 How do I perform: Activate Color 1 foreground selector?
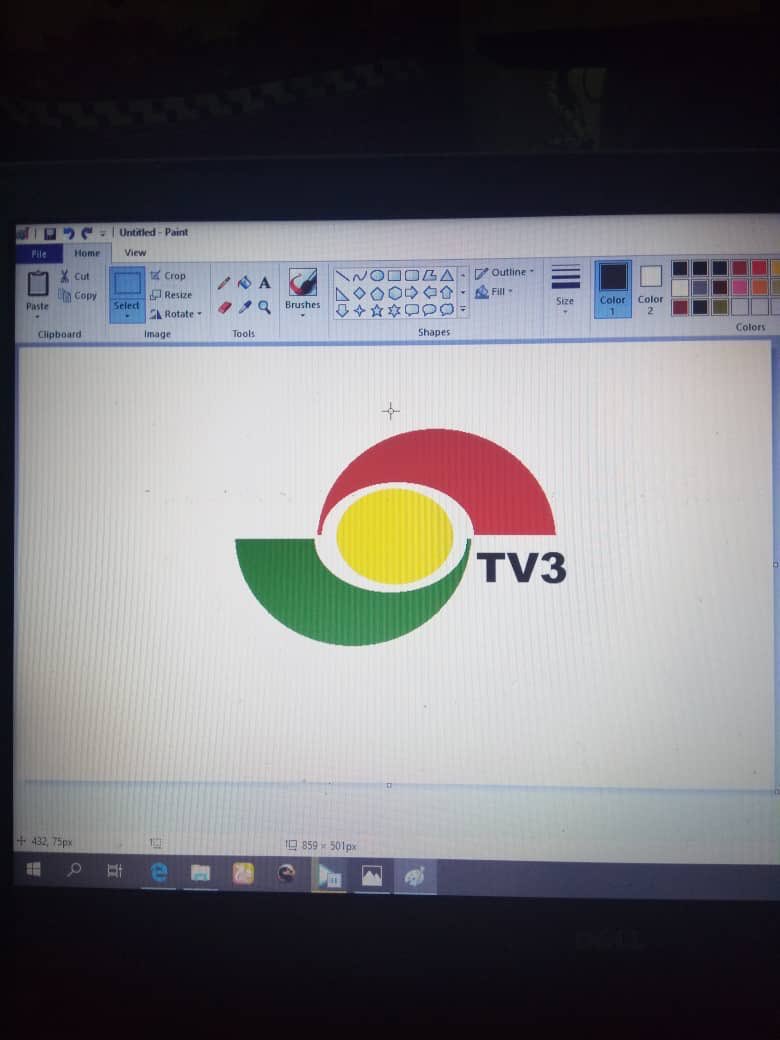coord(612,289)
